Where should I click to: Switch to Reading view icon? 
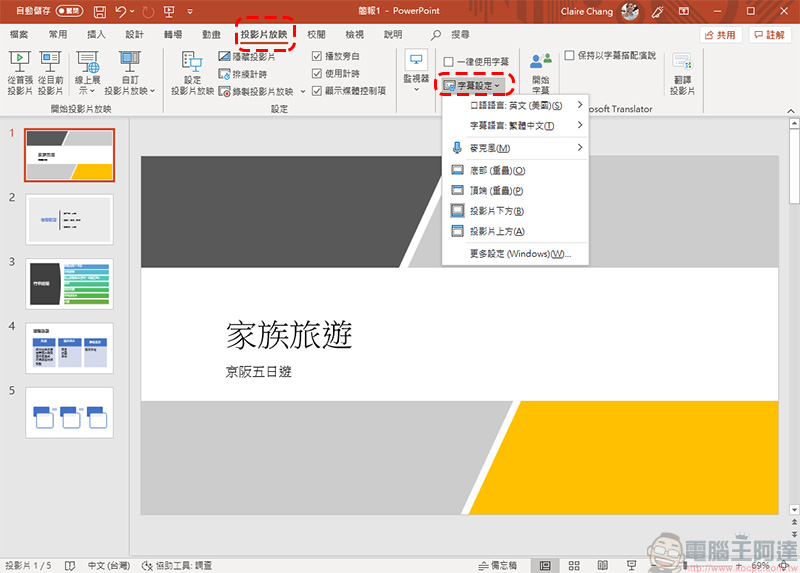(x=603, y=565)
